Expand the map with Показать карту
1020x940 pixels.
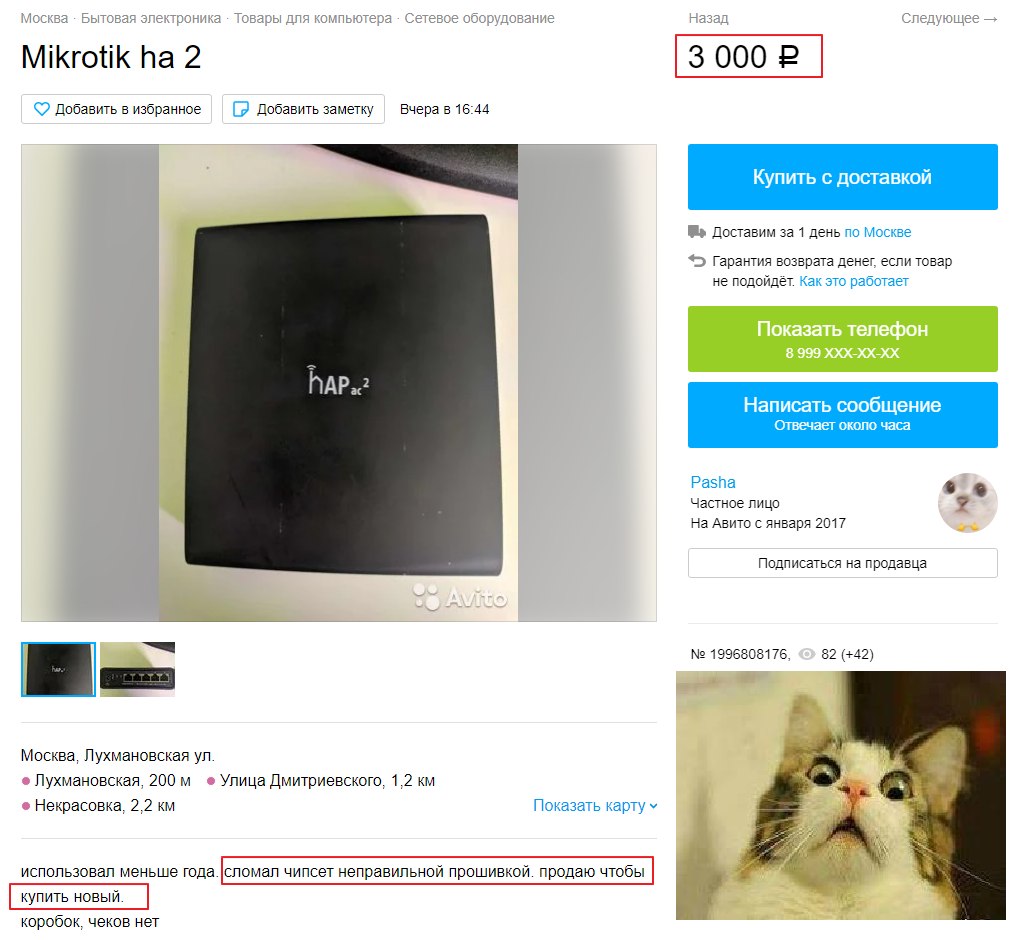[595, 805]
